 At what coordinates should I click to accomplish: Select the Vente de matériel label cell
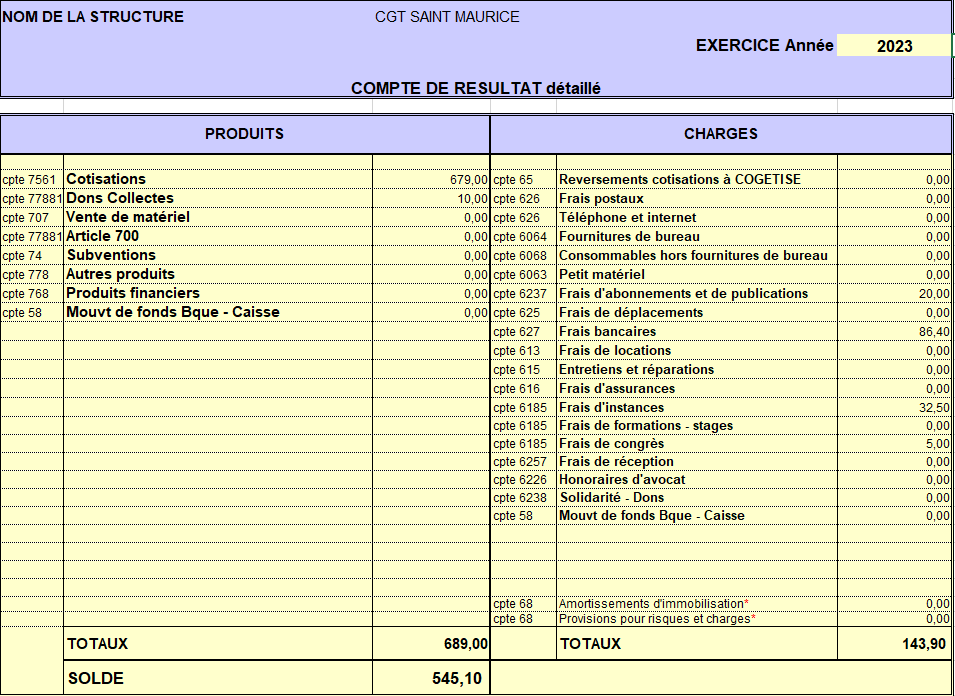click(x=128, y=217)
